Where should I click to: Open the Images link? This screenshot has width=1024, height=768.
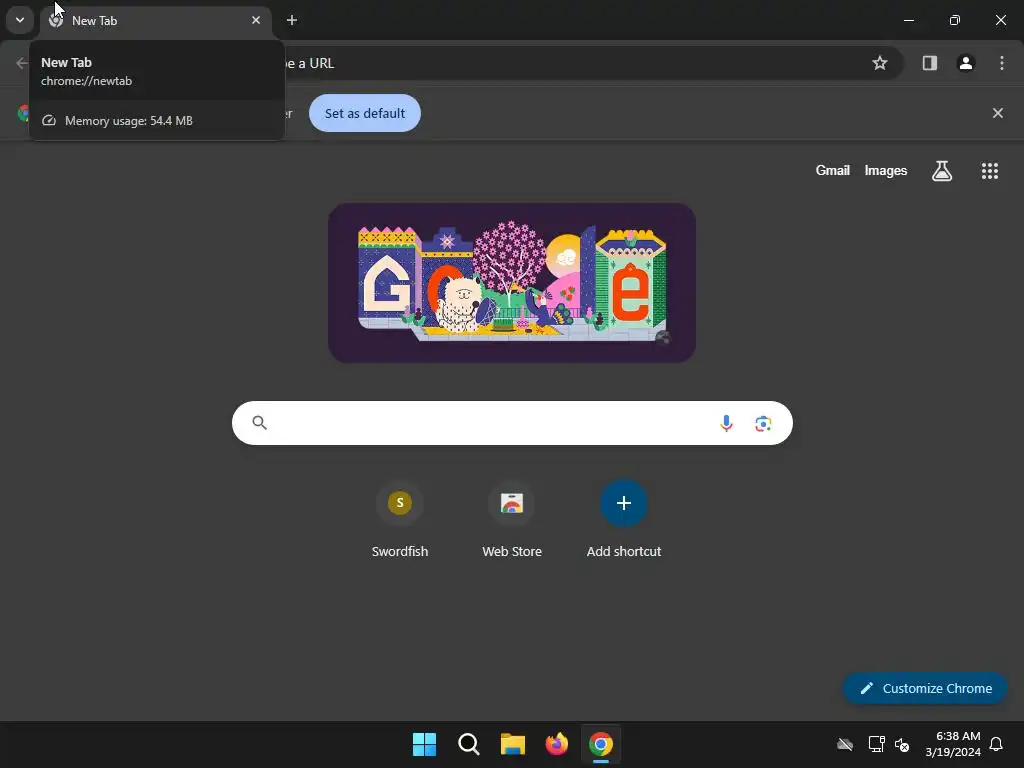pyautogui.click(x=886, y=170)
